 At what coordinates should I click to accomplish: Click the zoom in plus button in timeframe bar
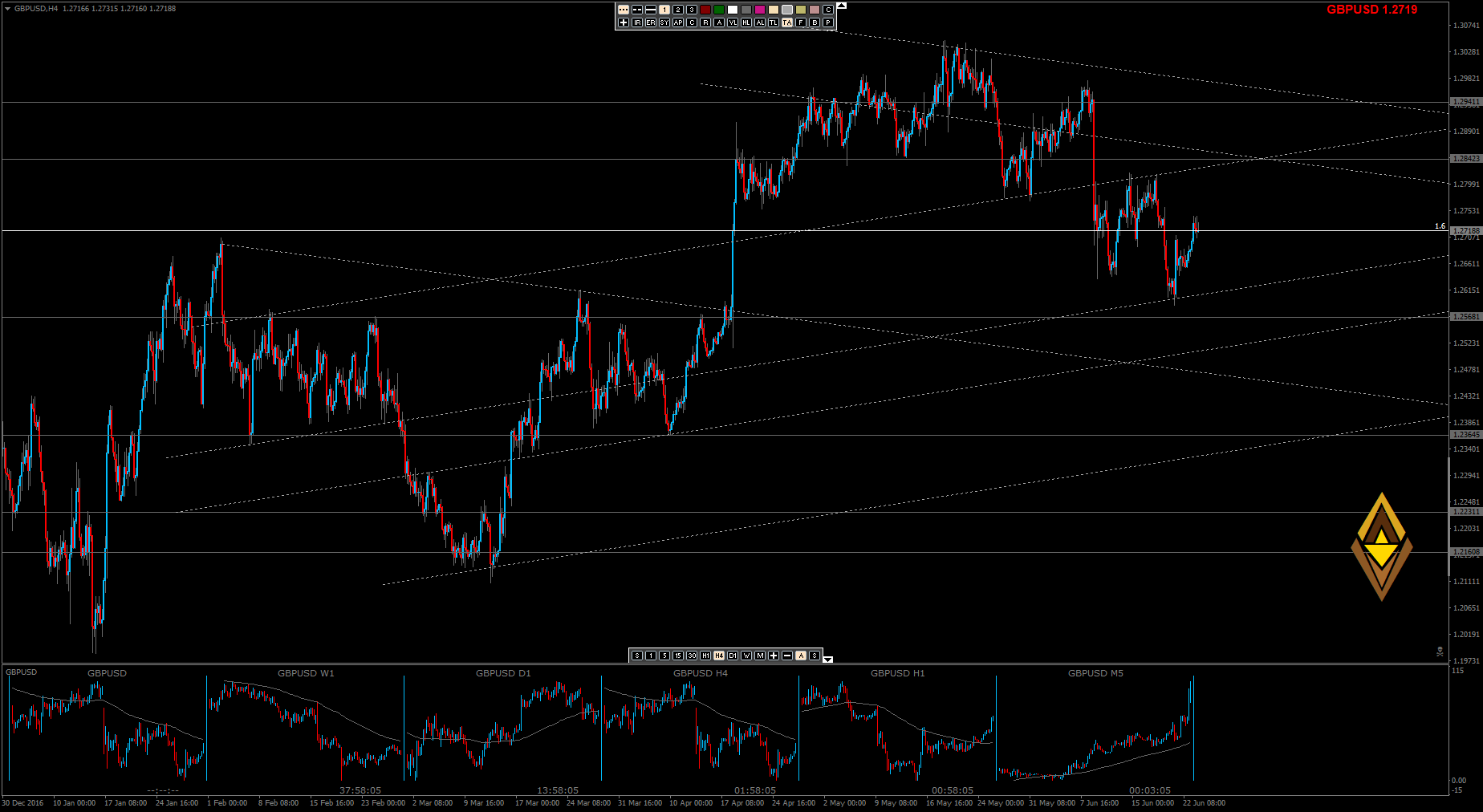pyautogui.click(x=774, y=656)
